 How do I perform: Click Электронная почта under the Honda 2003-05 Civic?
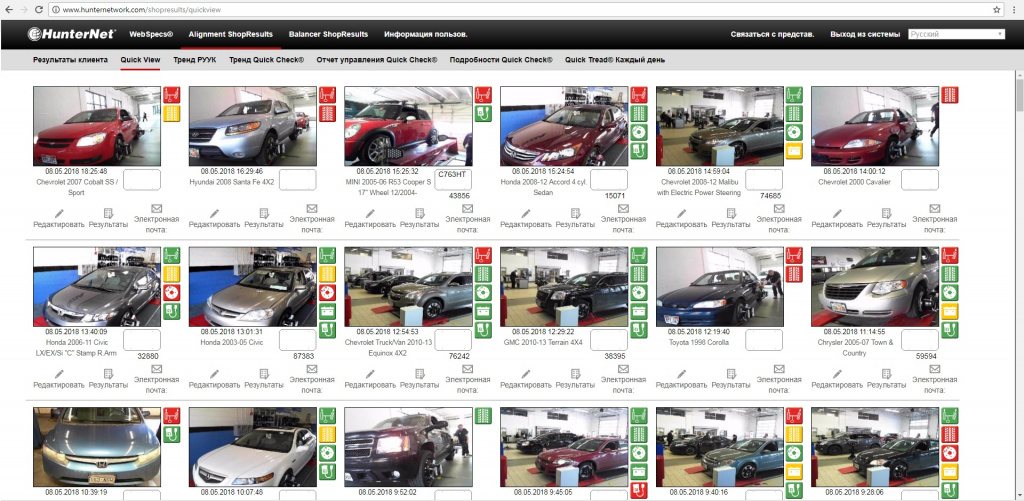312,385
